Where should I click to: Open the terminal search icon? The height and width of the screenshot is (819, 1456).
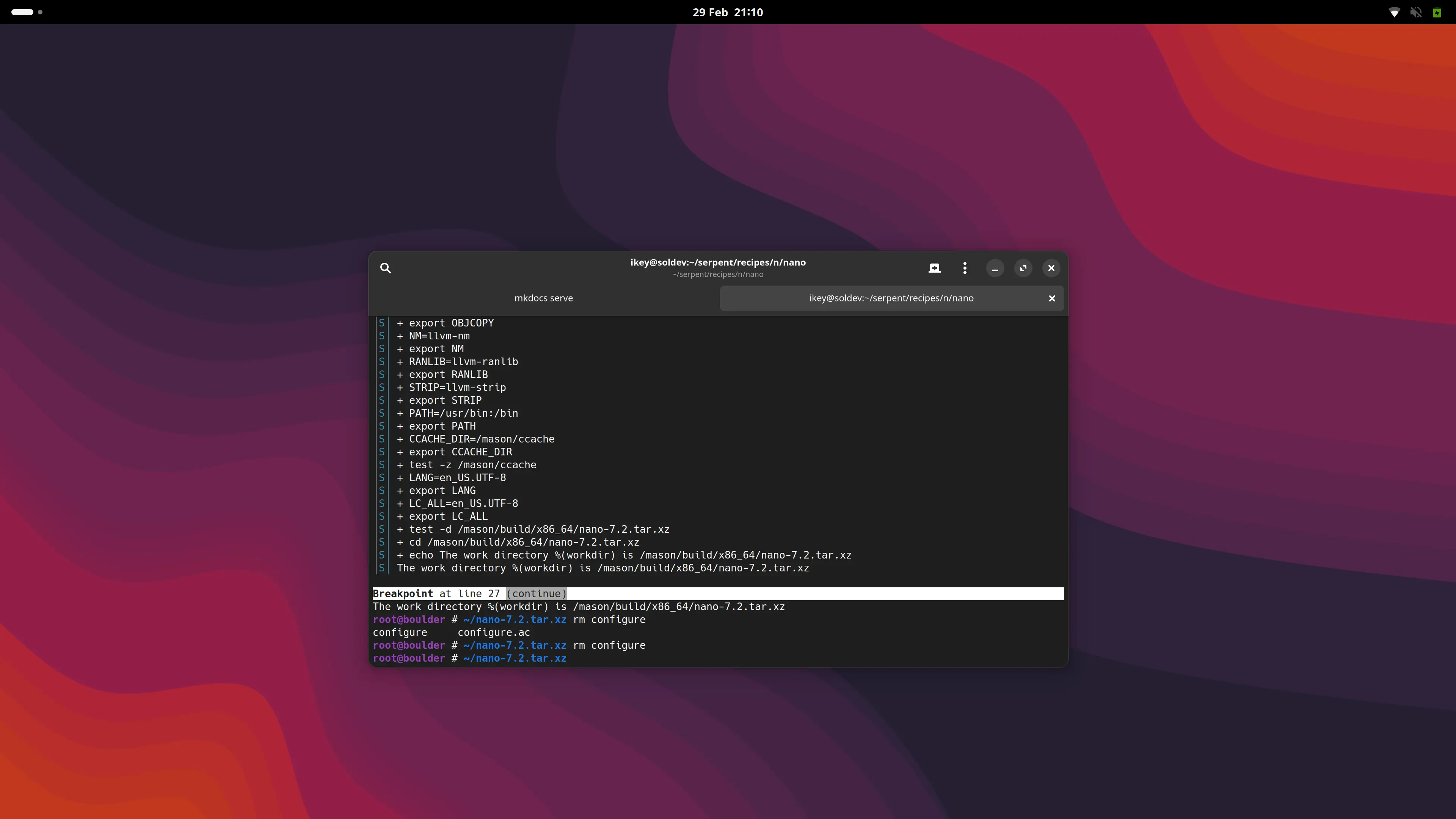386,268
